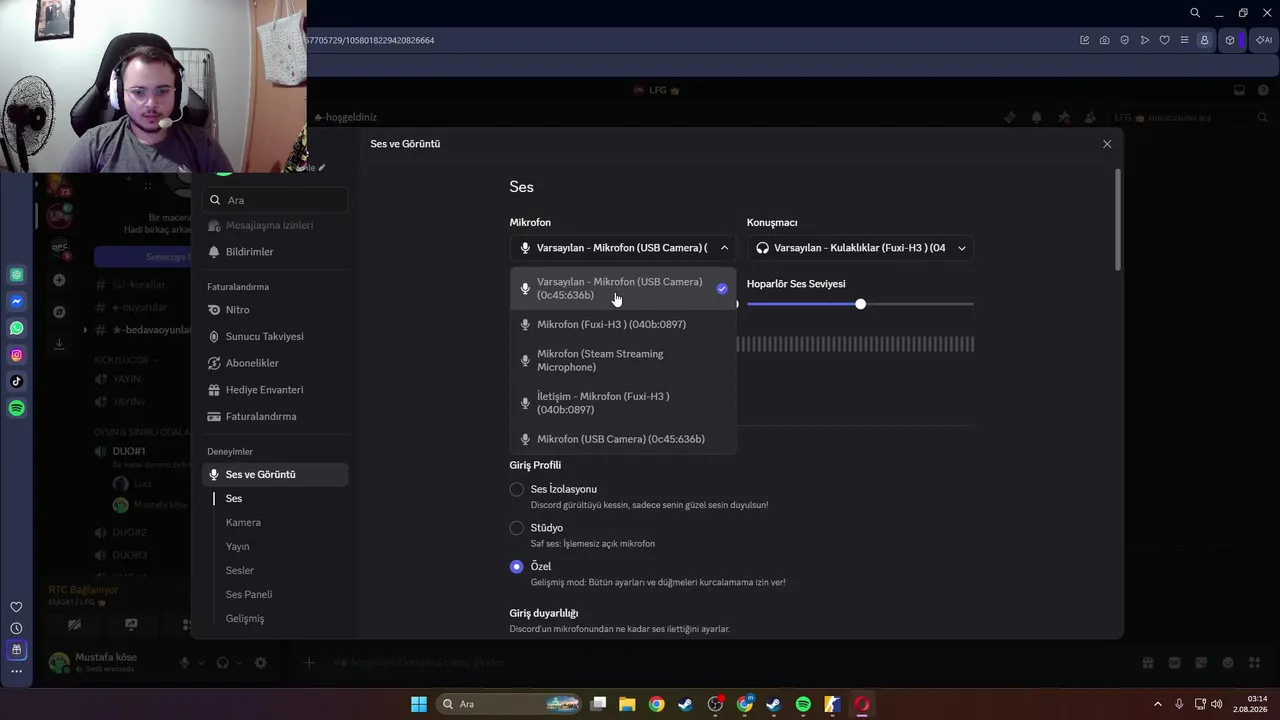Image resolution: width=1280 pixels, height=720 pixels.
Task: Select the Stüdyo input profile
Action: click(x=517, y=528)
